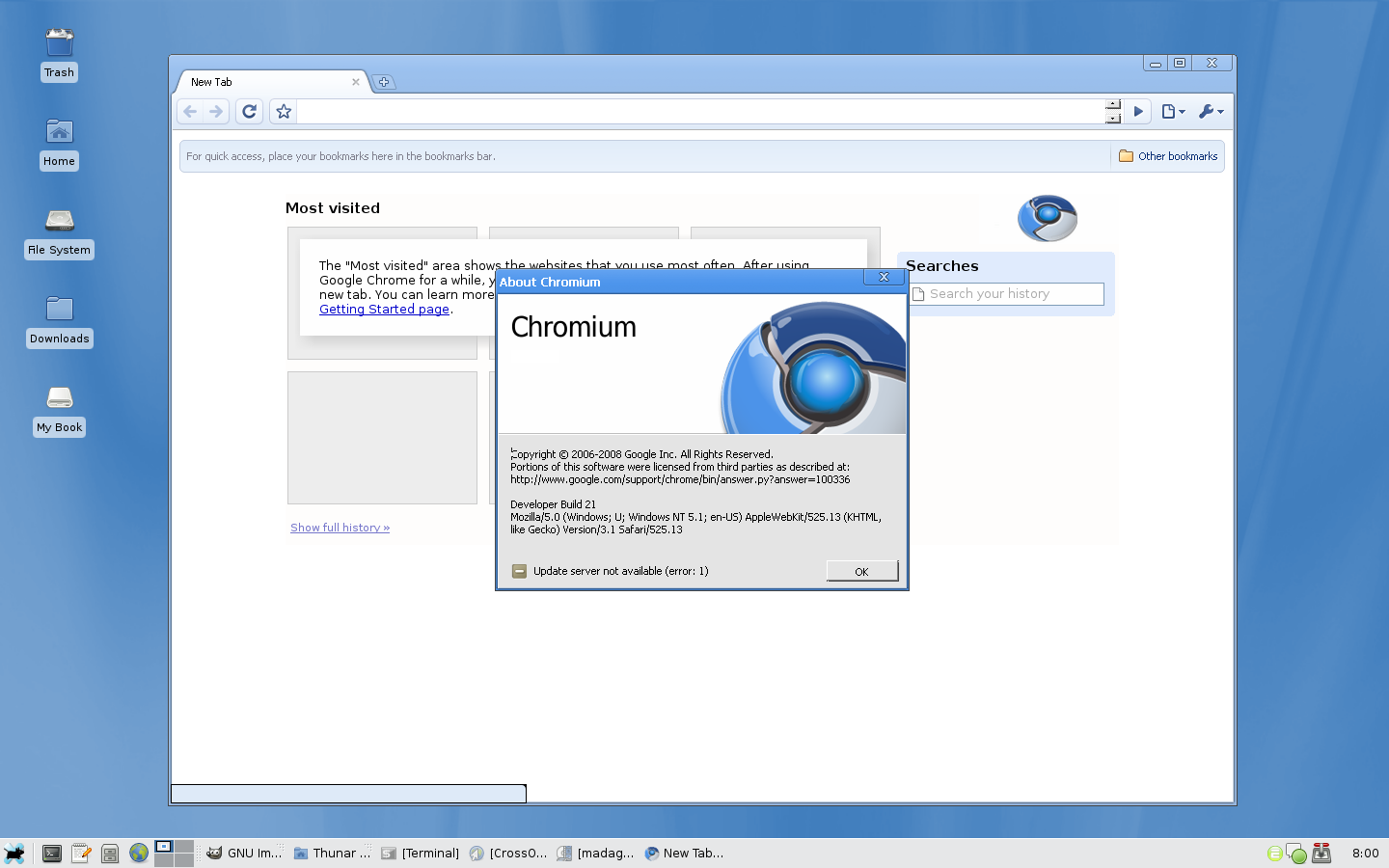The image size is (1389, 868).
Task: Go forward using the forward arrow
Action: tap(216, 112)
